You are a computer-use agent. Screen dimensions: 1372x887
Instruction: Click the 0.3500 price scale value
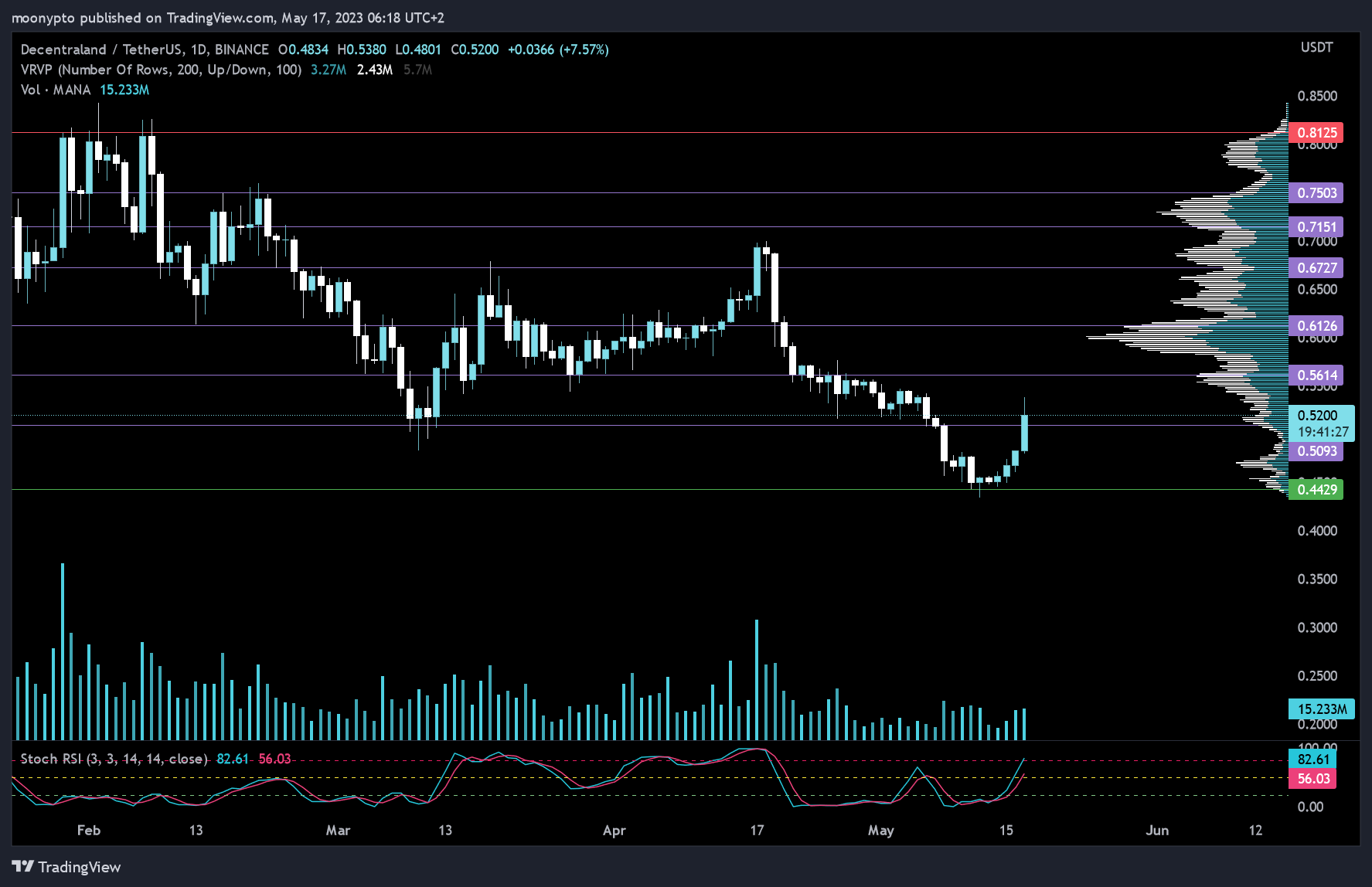pos(1317,579)
